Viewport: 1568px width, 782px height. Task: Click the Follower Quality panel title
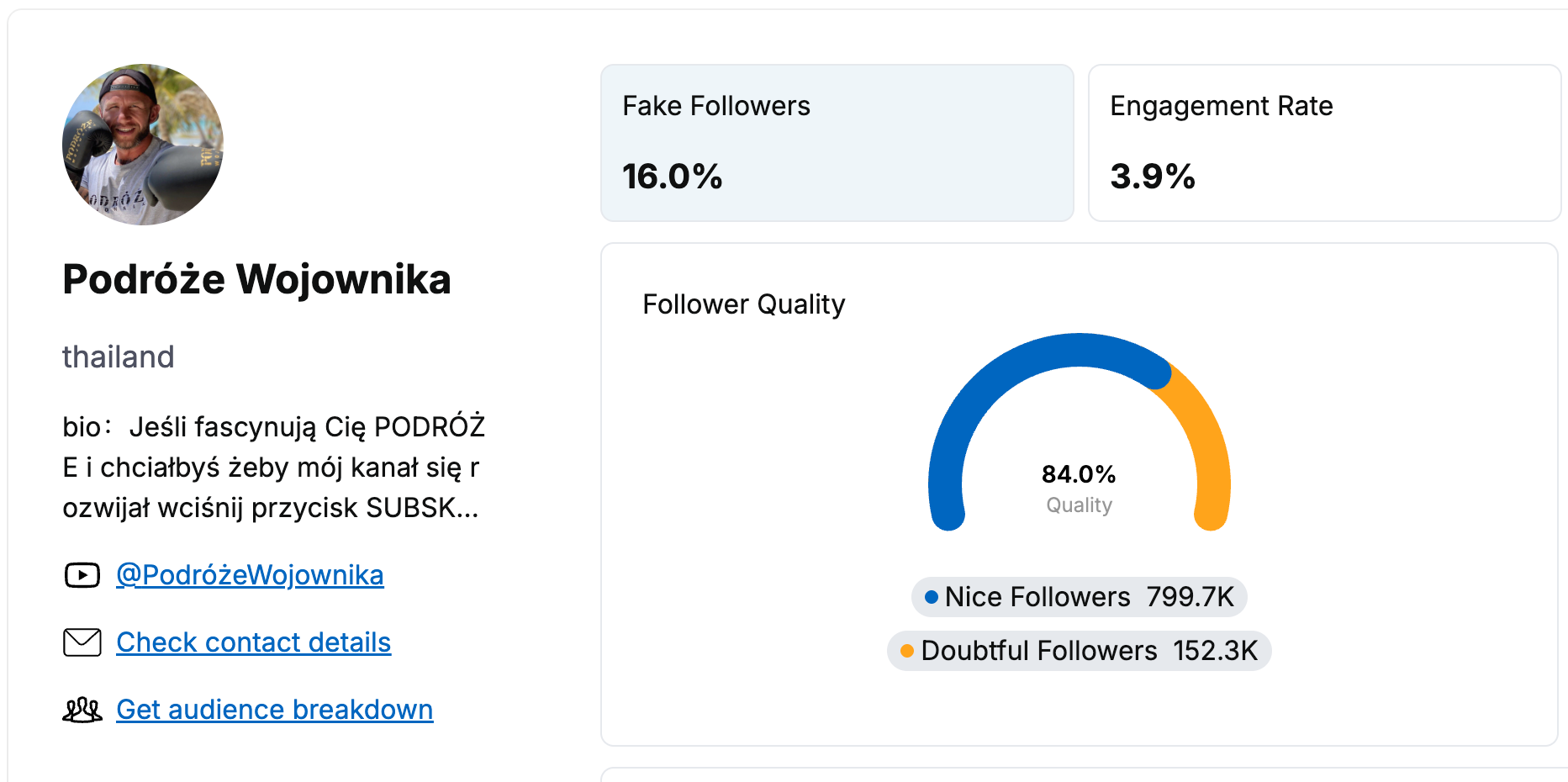click(x=743, y=304)
